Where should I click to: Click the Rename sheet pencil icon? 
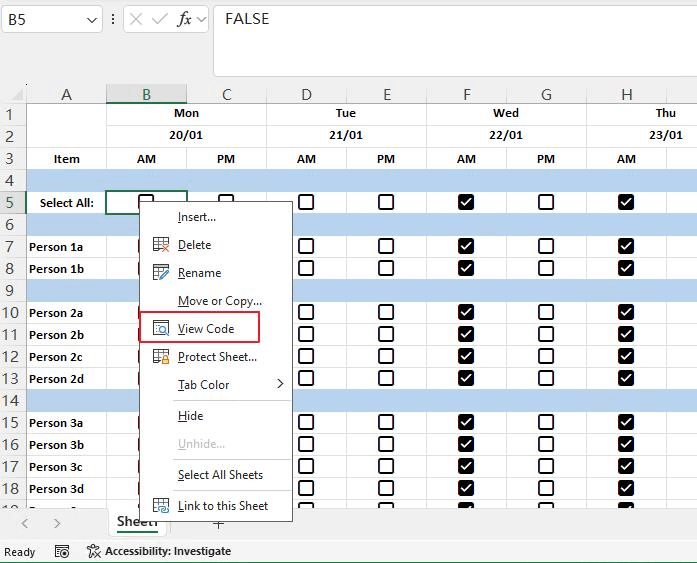(x=161, y=272)
